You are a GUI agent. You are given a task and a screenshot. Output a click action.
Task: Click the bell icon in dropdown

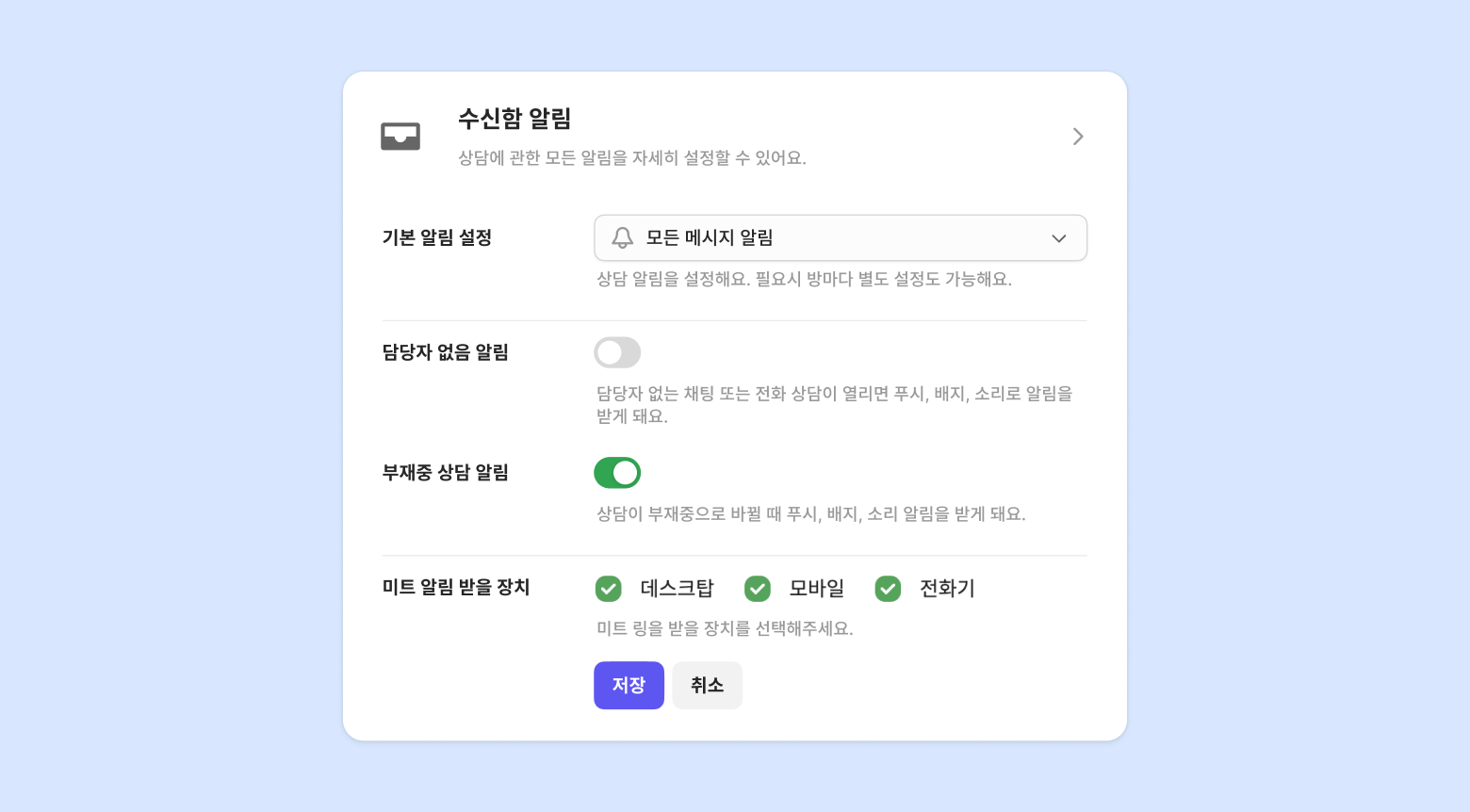(623, 238)
